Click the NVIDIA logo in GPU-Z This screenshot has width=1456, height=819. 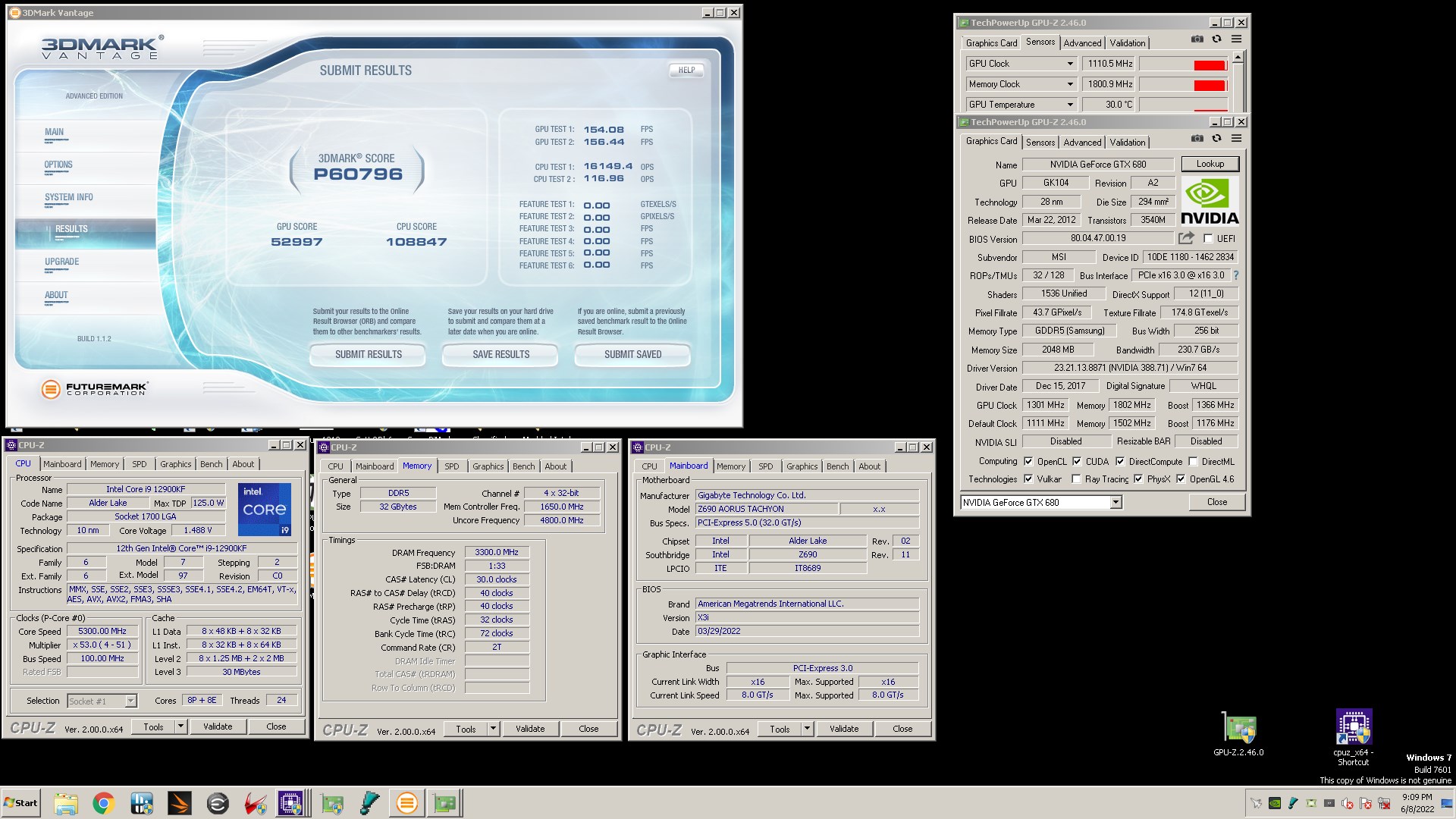click(1210, 201)
